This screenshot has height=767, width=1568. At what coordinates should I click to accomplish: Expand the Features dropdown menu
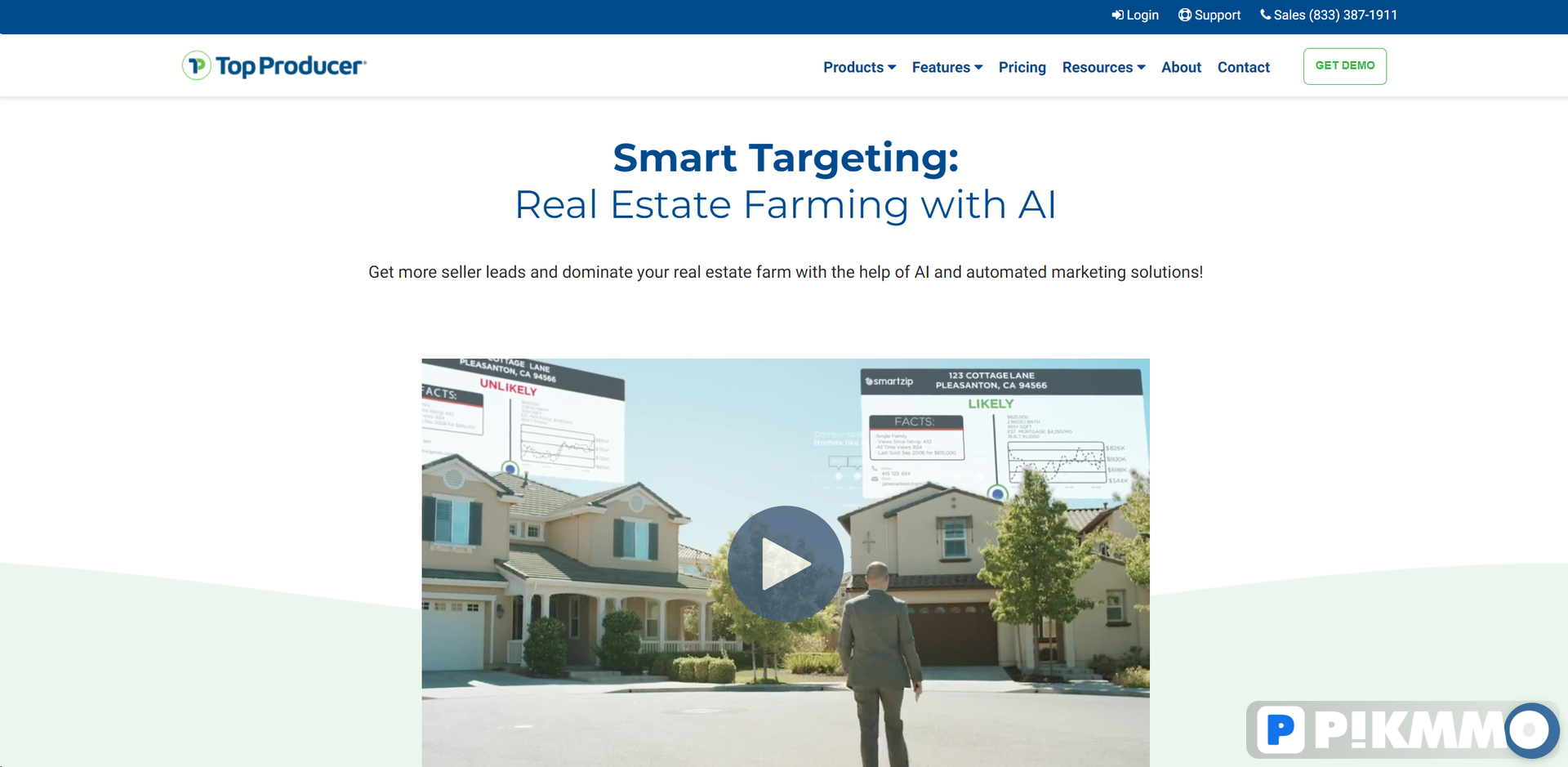coord(947,67)
